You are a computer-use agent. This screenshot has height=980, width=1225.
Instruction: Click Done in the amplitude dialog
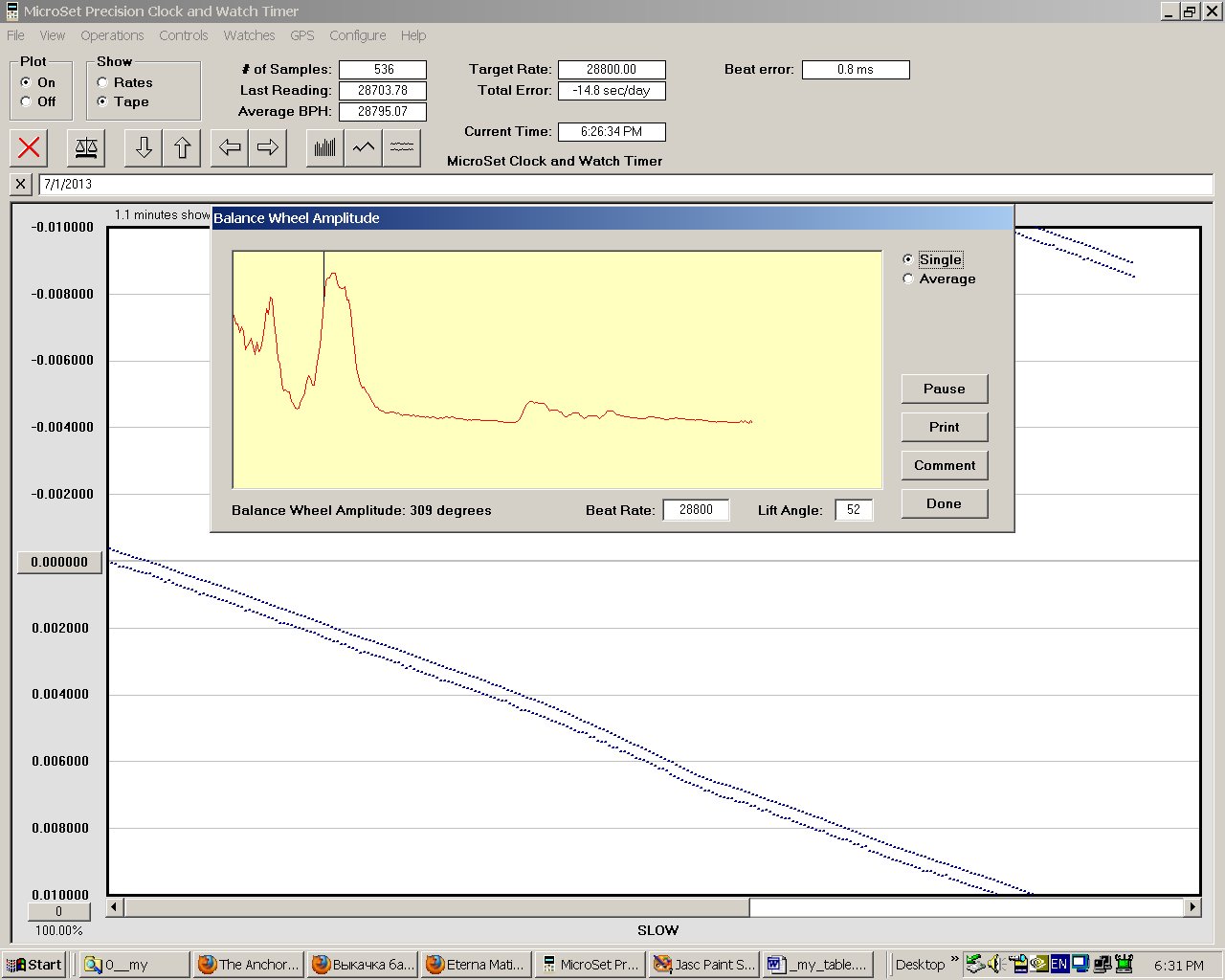pyautogui.click(x=944, y=503)
